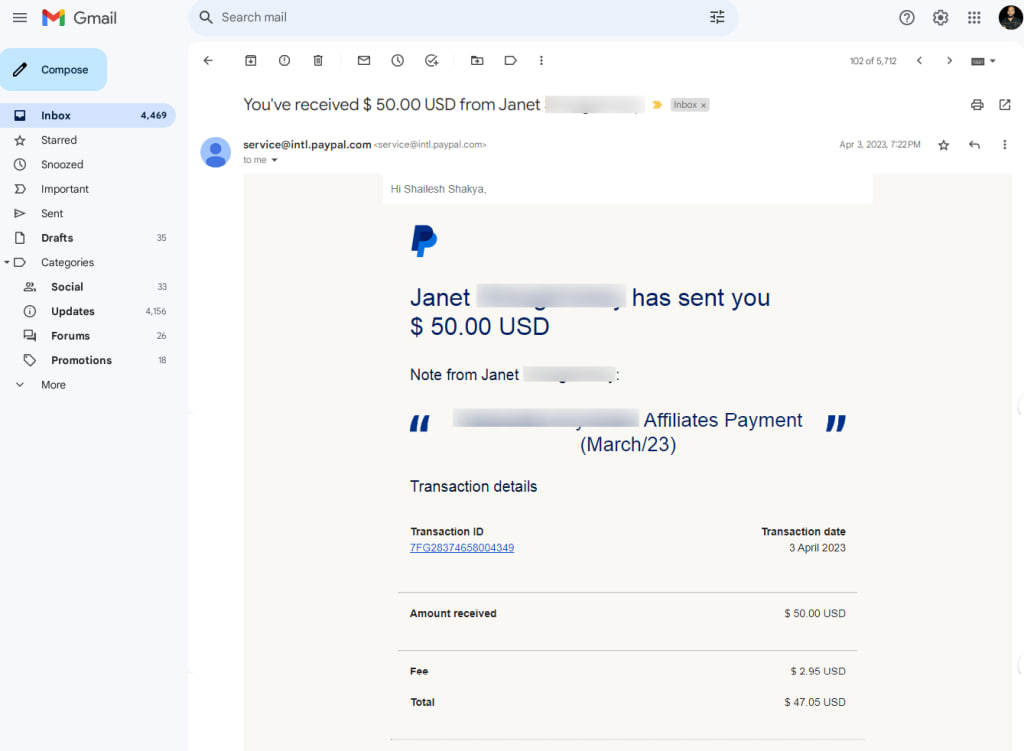1024x751 pixels.
Task: Open the Promotions category
Action: click(88, 360)
